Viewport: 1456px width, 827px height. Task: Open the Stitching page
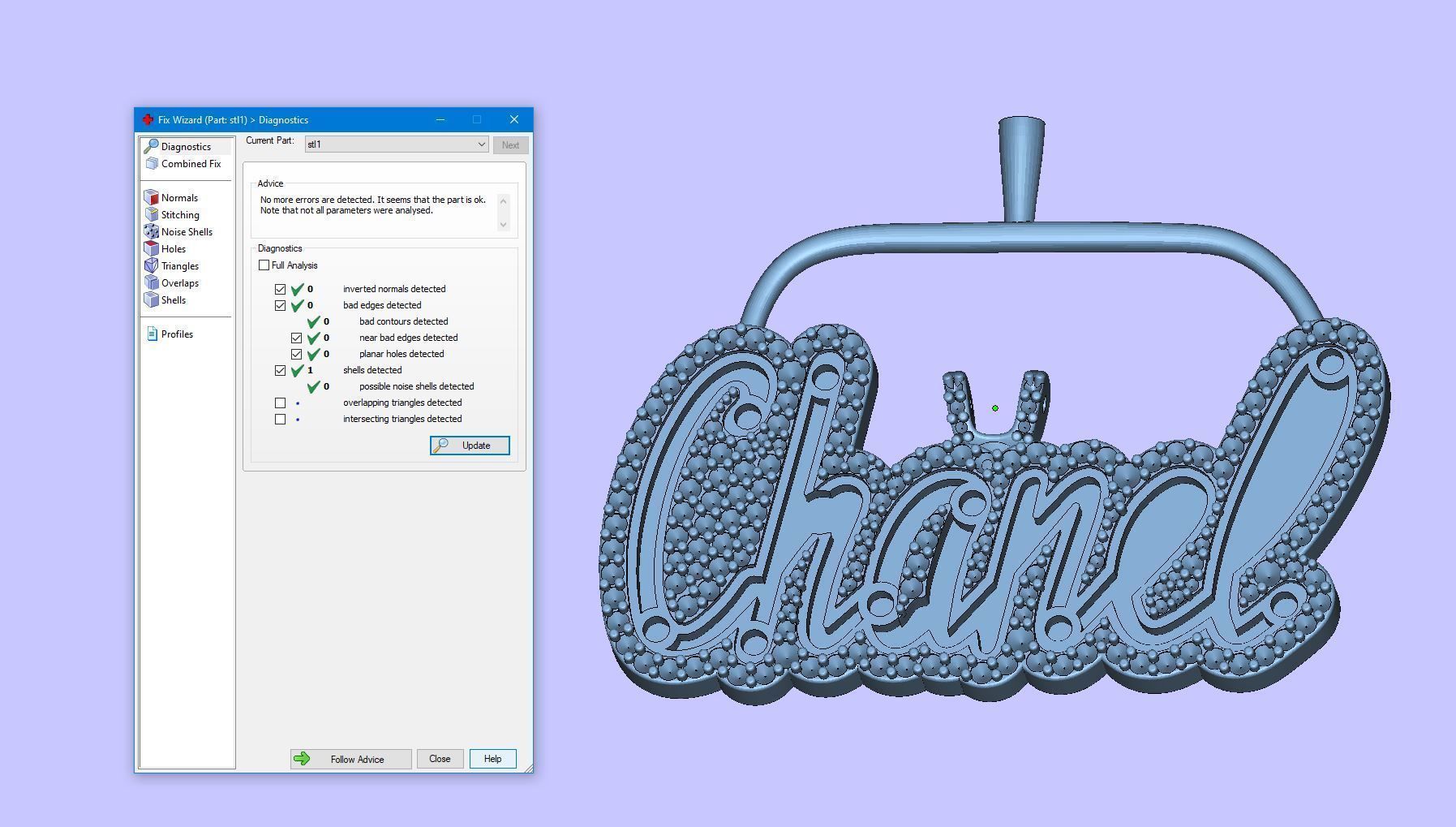pyautogui.click(x=180, y=215)
